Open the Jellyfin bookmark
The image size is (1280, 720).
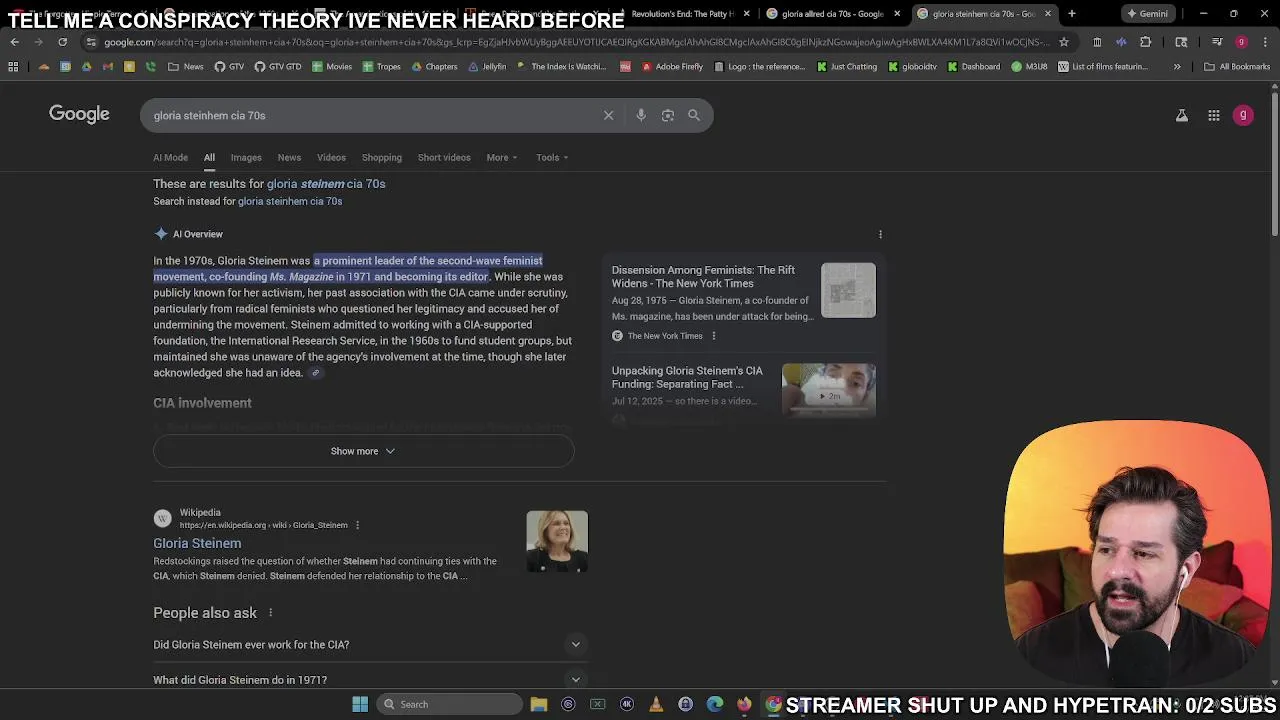coord(486,67)
